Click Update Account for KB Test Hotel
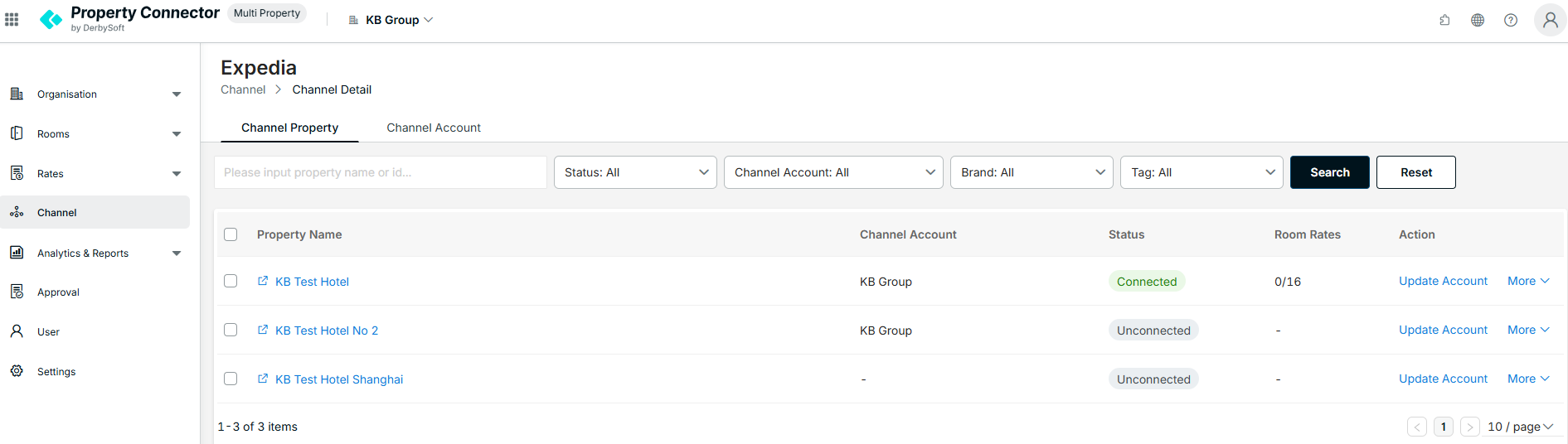 pyautogui.click(x=1443, y=281)
